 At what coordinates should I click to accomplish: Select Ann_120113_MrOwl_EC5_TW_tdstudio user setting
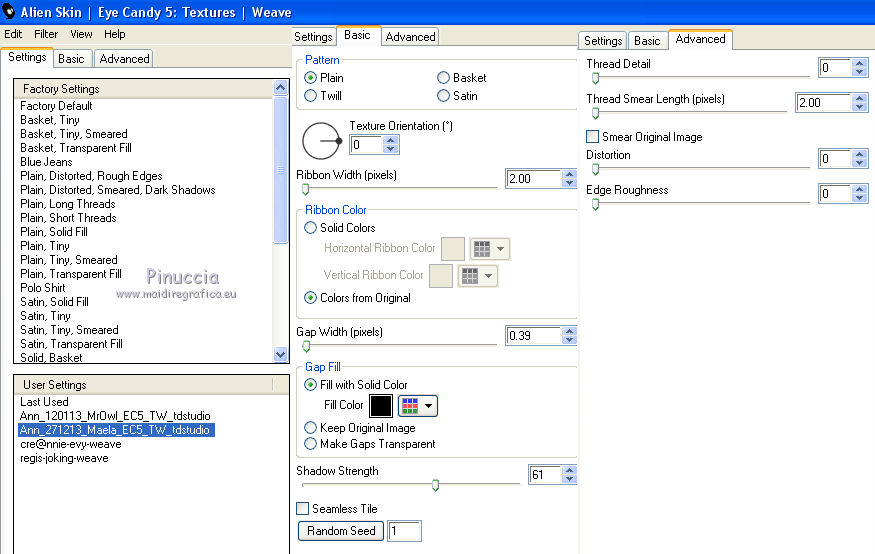click(115, 416)
